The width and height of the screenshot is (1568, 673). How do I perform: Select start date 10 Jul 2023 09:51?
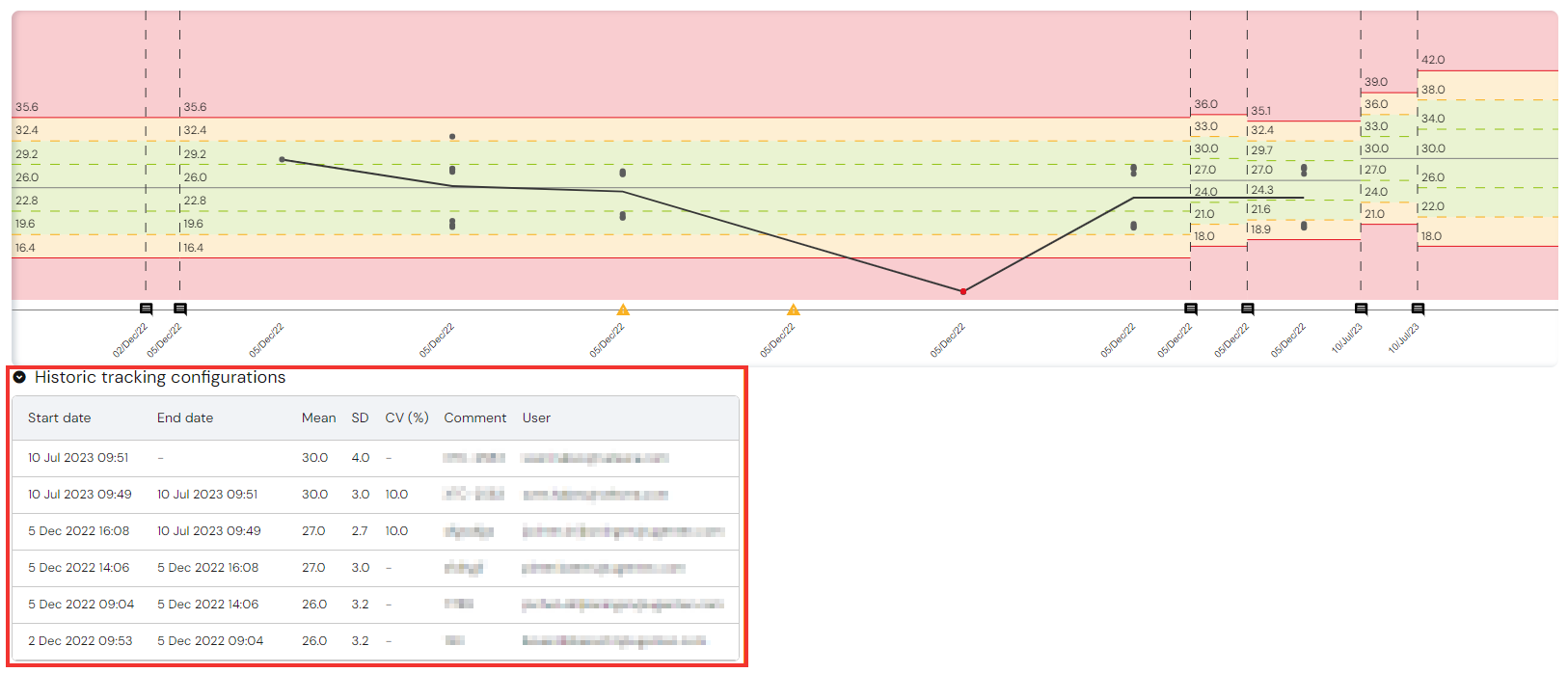pyautogui.click(x=78, y=458)
